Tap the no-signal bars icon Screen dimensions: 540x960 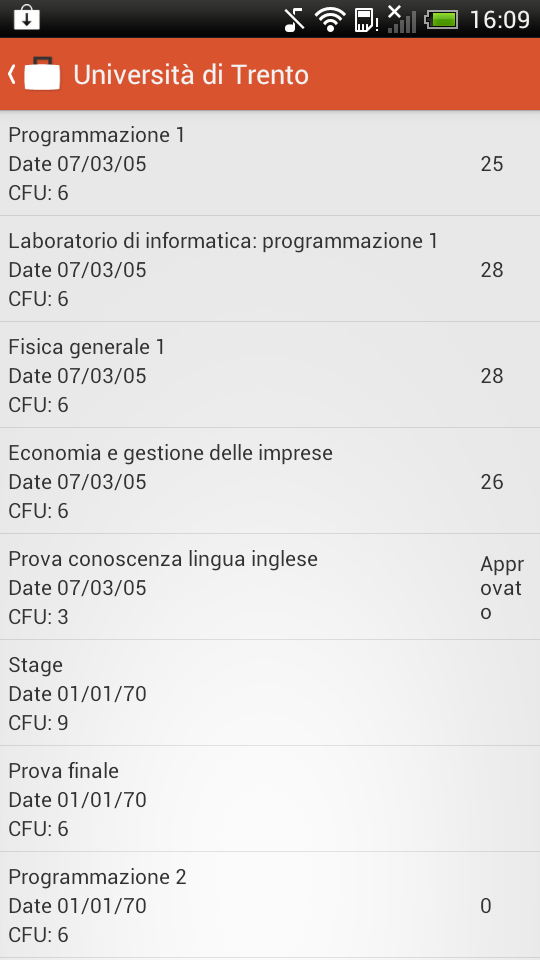click(402, 19)
